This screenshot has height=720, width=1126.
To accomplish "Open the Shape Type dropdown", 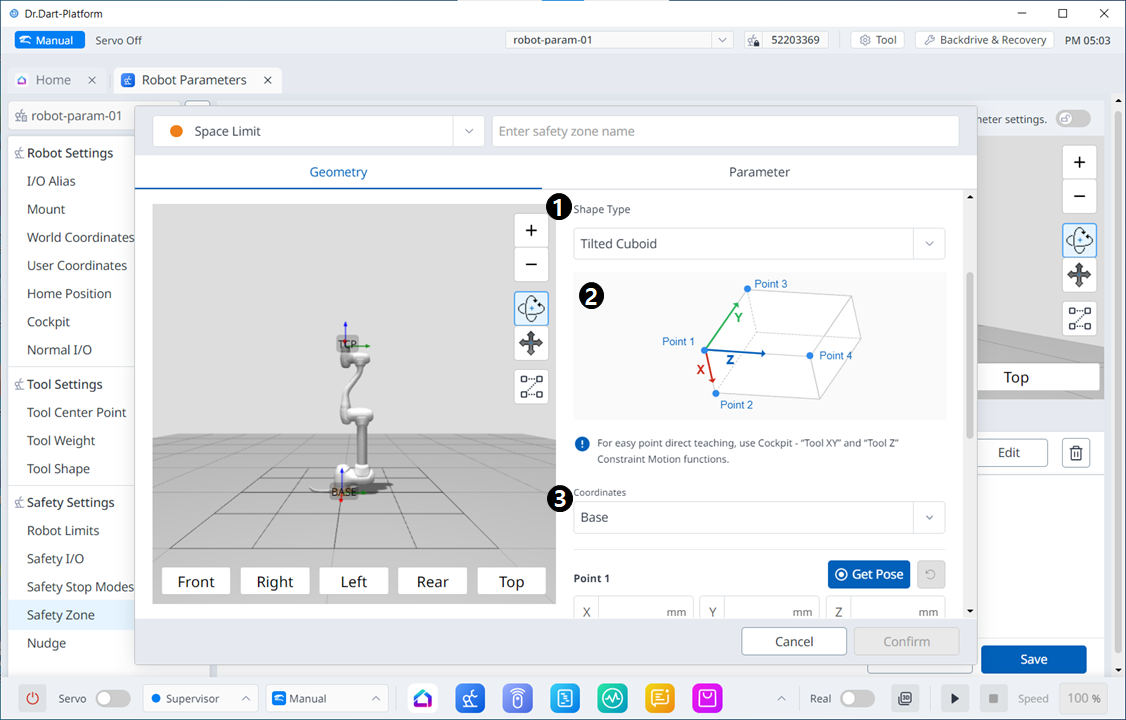I will (759, 243).
